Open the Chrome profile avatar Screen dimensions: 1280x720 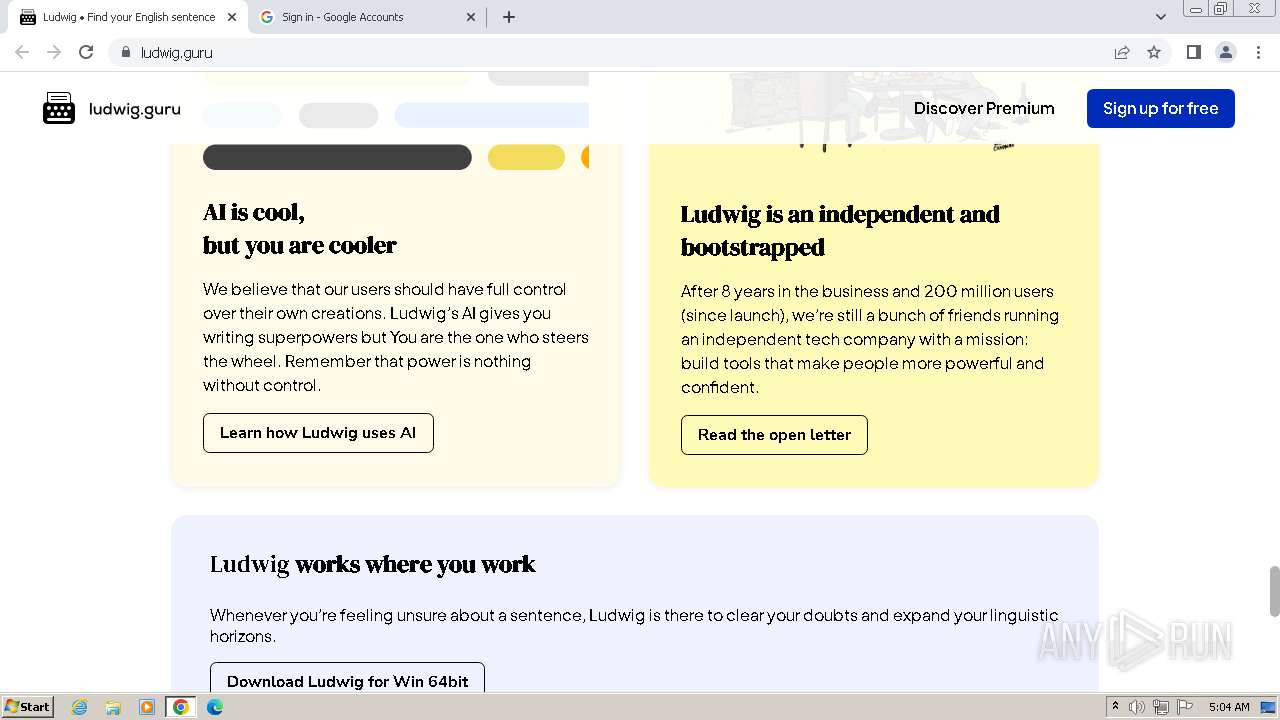point(1226,52)
